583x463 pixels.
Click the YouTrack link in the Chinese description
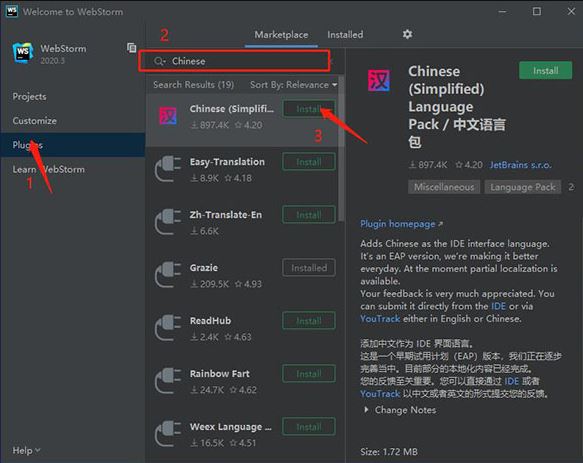pos(380,393)
